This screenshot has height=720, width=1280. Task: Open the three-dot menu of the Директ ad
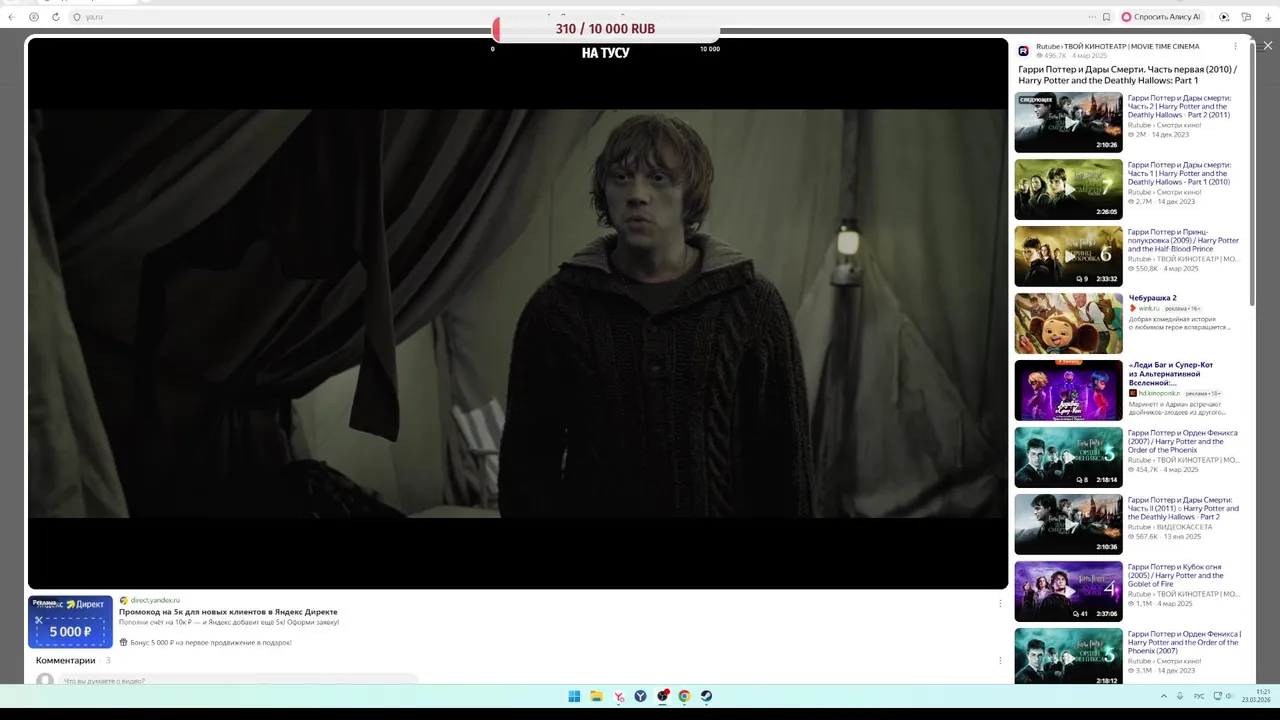[1000, 603]
